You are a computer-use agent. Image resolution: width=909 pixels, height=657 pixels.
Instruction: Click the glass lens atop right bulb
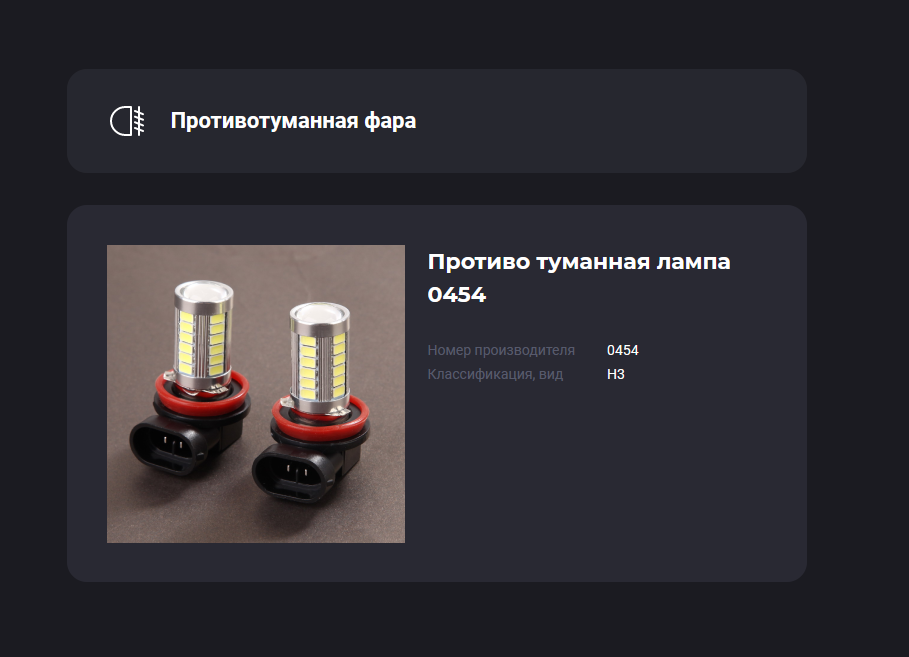319,314
